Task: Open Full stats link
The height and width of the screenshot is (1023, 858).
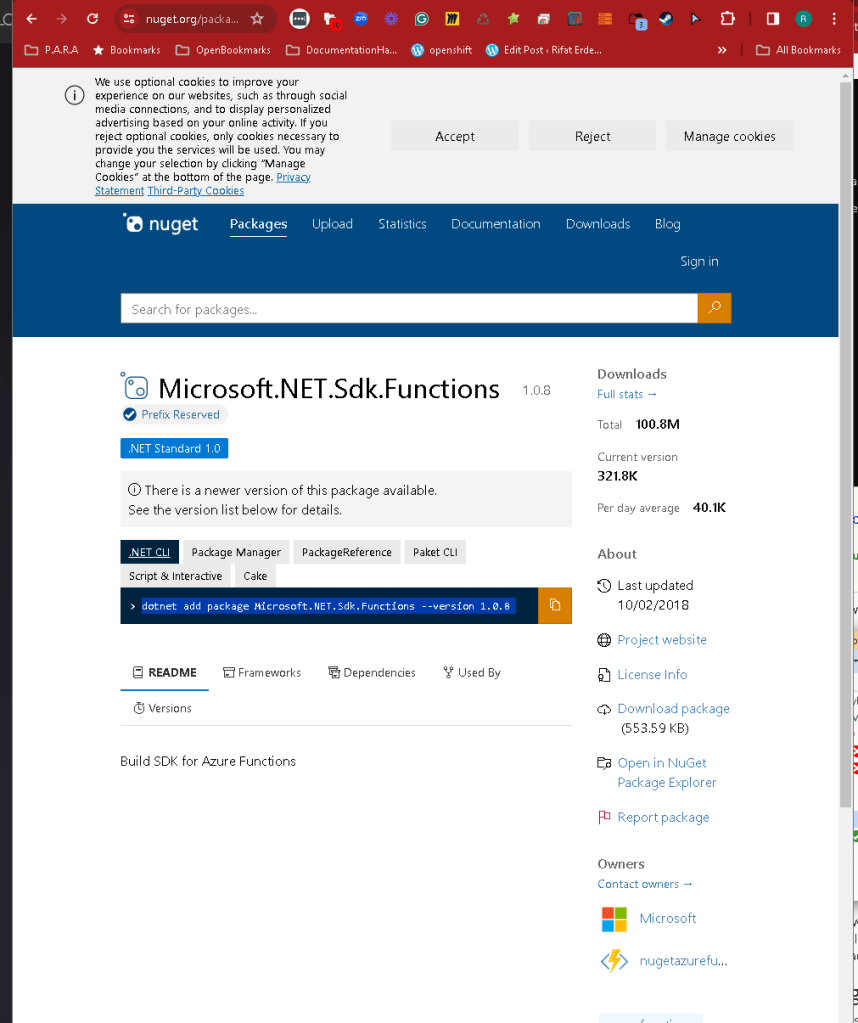Action: [x=626, y=394]
